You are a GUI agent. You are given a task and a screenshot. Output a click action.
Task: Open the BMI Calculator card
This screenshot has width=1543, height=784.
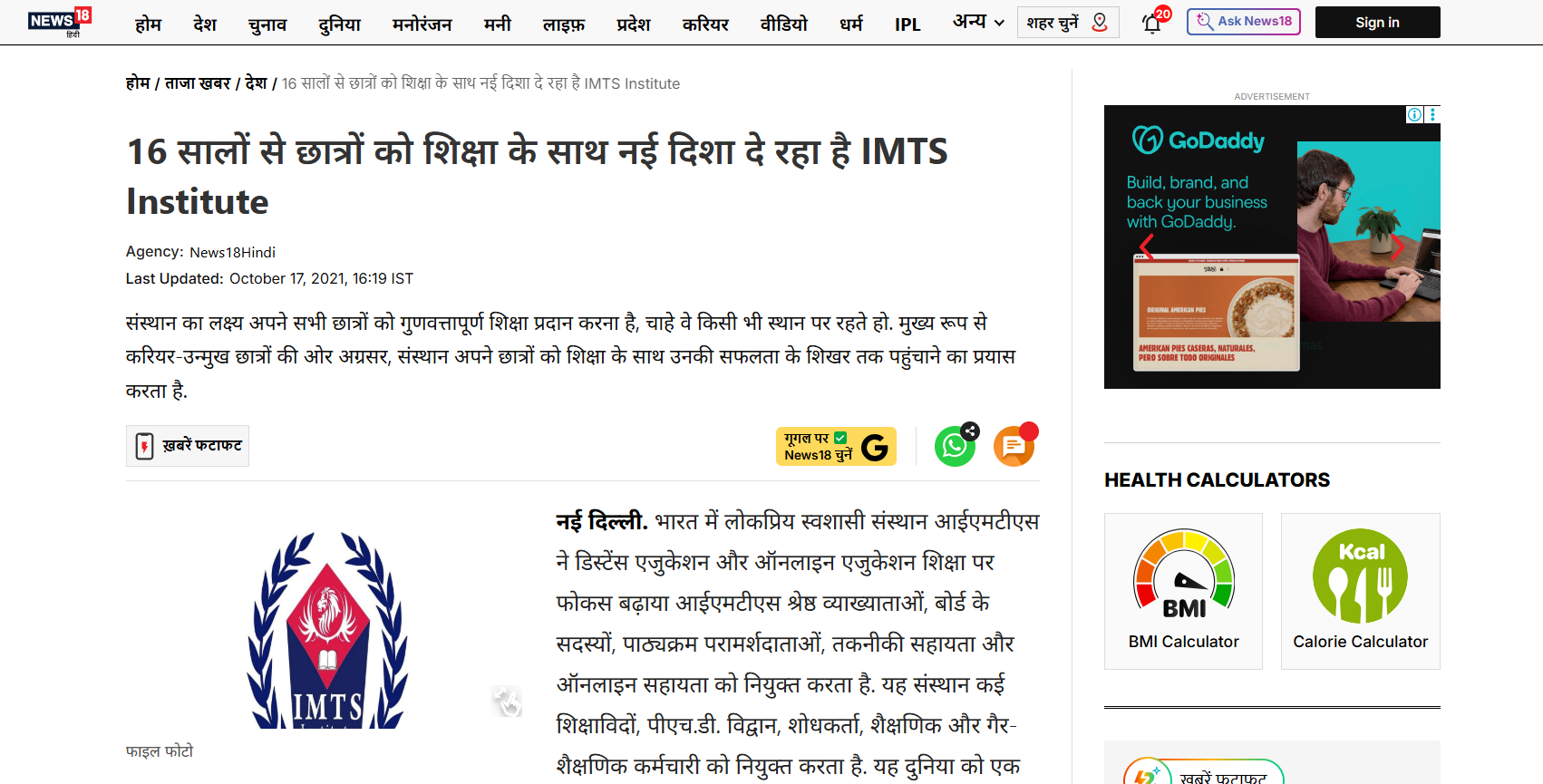pos(1183,591)
